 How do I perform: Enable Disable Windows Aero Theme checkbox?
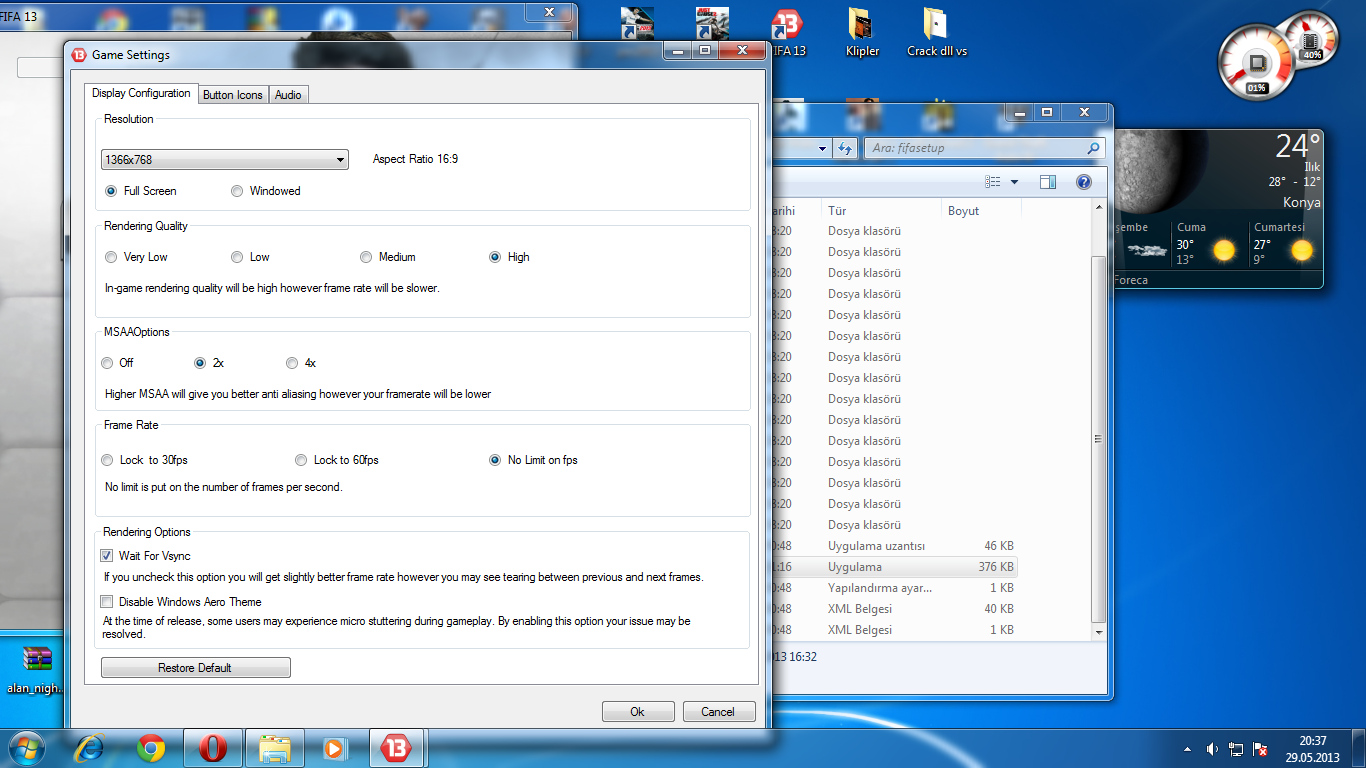(x=107, y=602)
